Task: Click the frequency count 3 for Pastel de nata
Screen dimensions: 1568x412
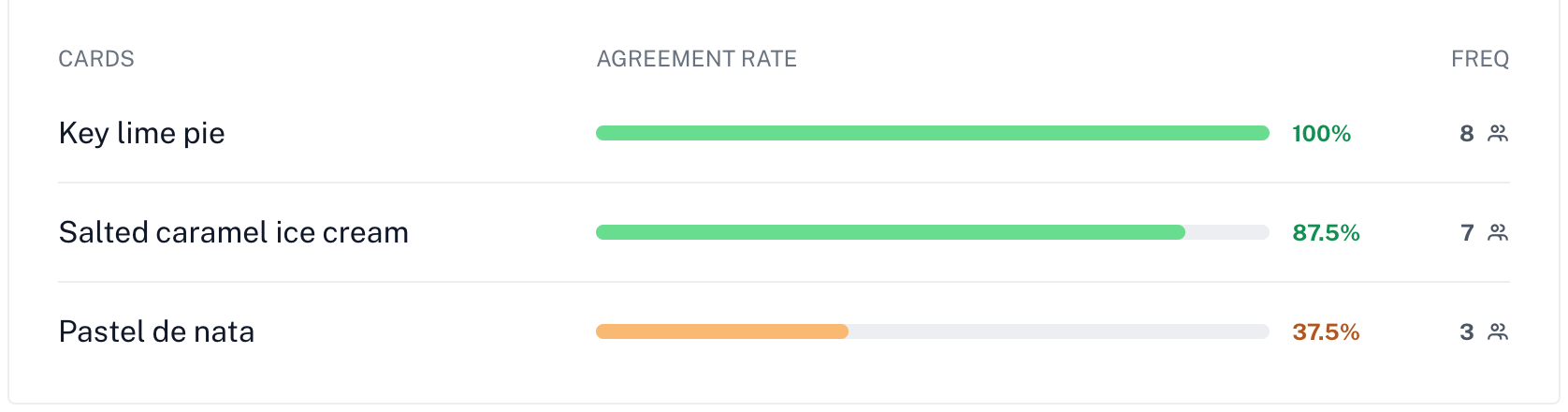Action: [x=1466, y=332]
